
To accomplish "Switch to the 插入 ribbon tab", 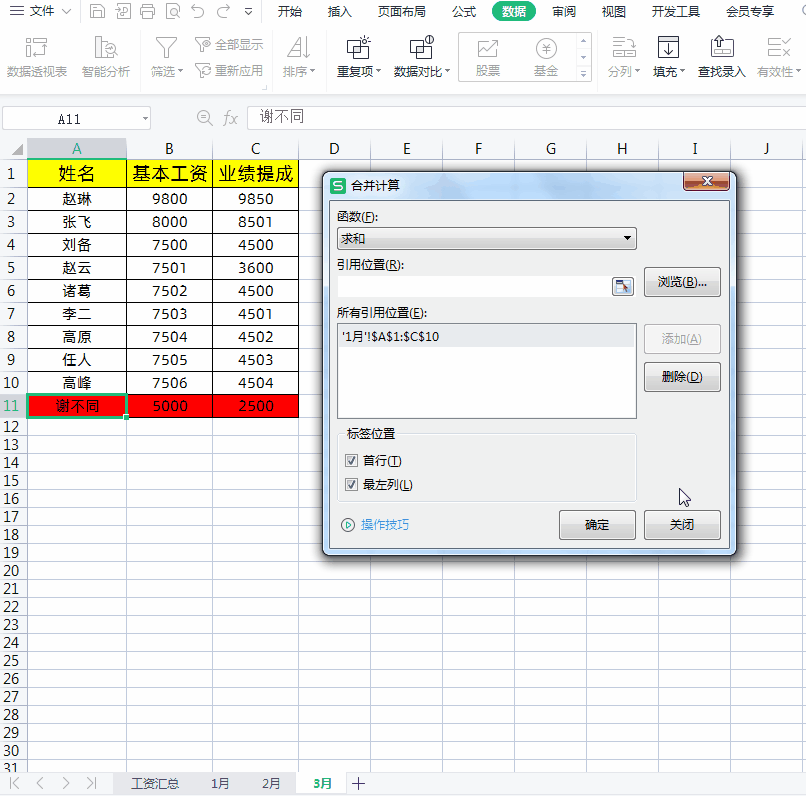I will 340,11.
